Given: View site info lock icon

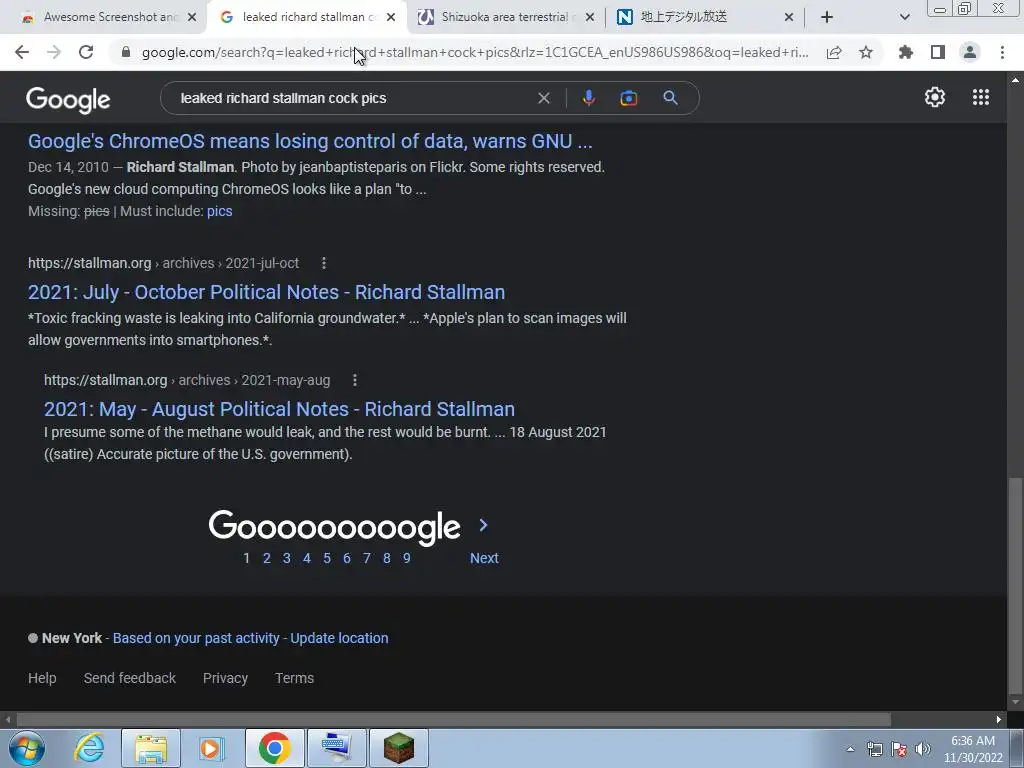Looking at the screenshot, I should (126, 52).
